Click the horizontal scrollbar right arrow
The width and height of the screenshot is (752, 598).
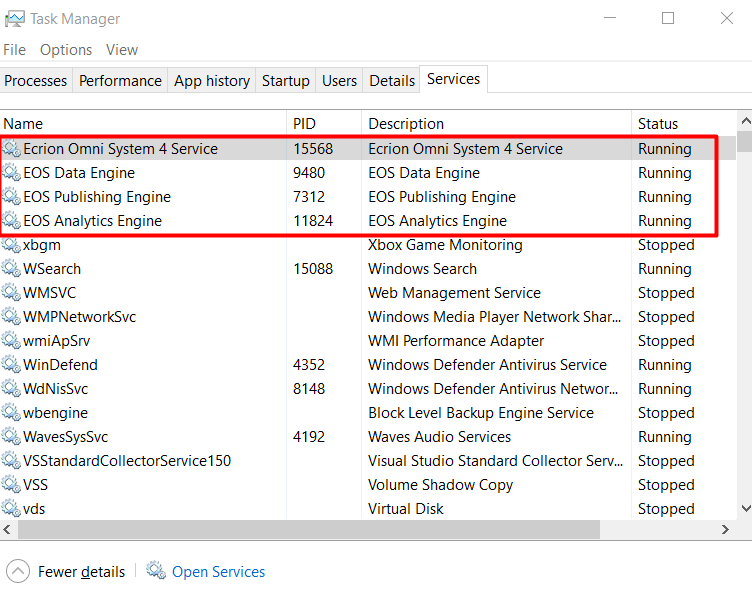[x=725, y=529]
